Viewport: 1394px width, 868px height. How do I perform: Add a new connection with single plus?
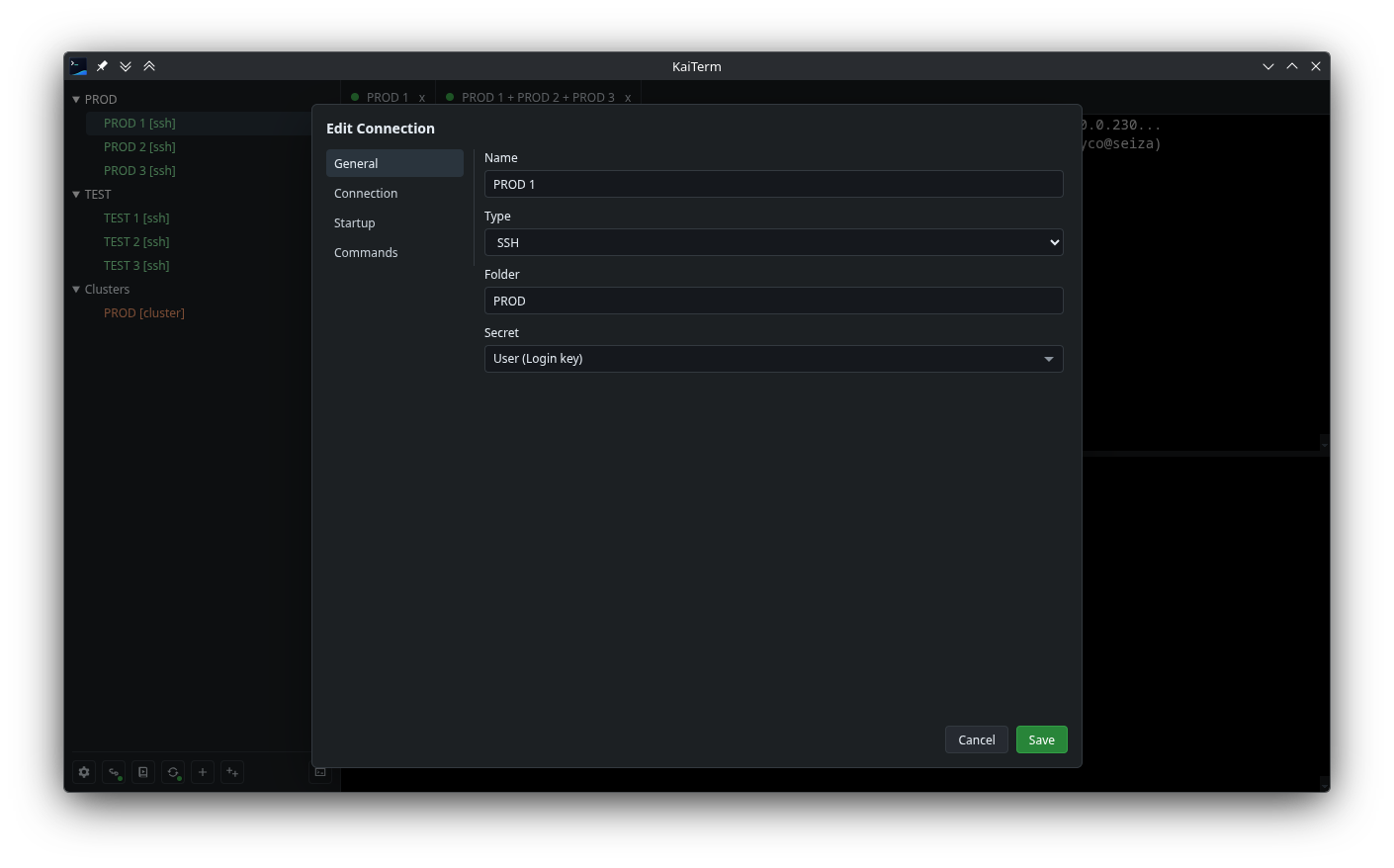point(203,772)
